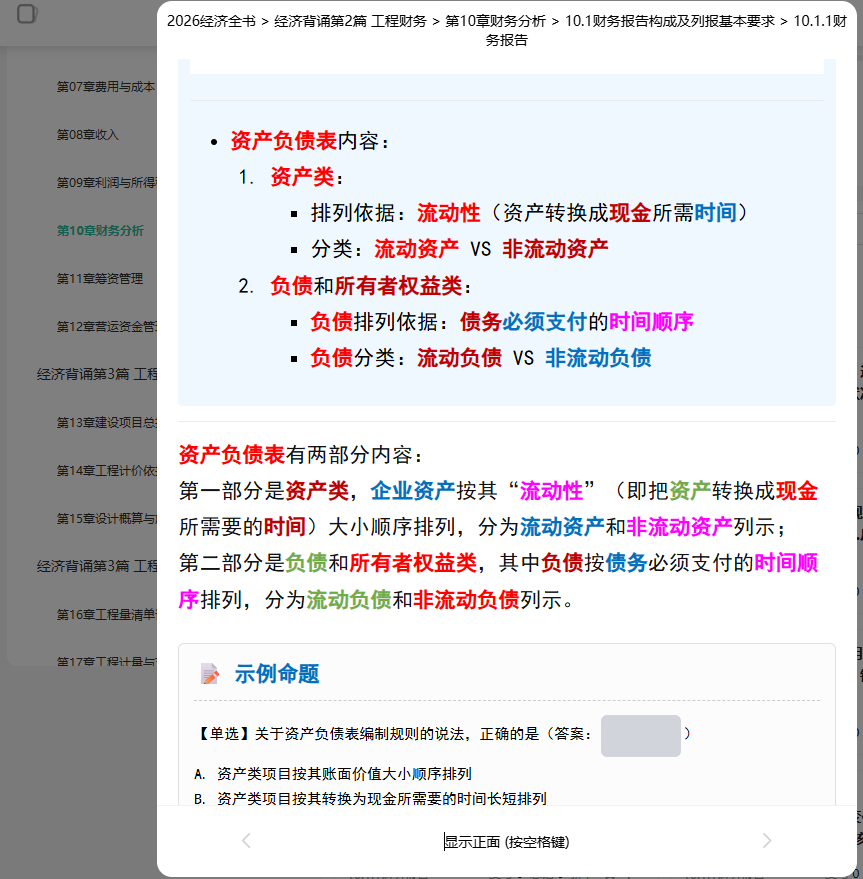
Task: Expand the second 经济背诵第3篇 section above 第16章
Action: click(x=97, y=566)
